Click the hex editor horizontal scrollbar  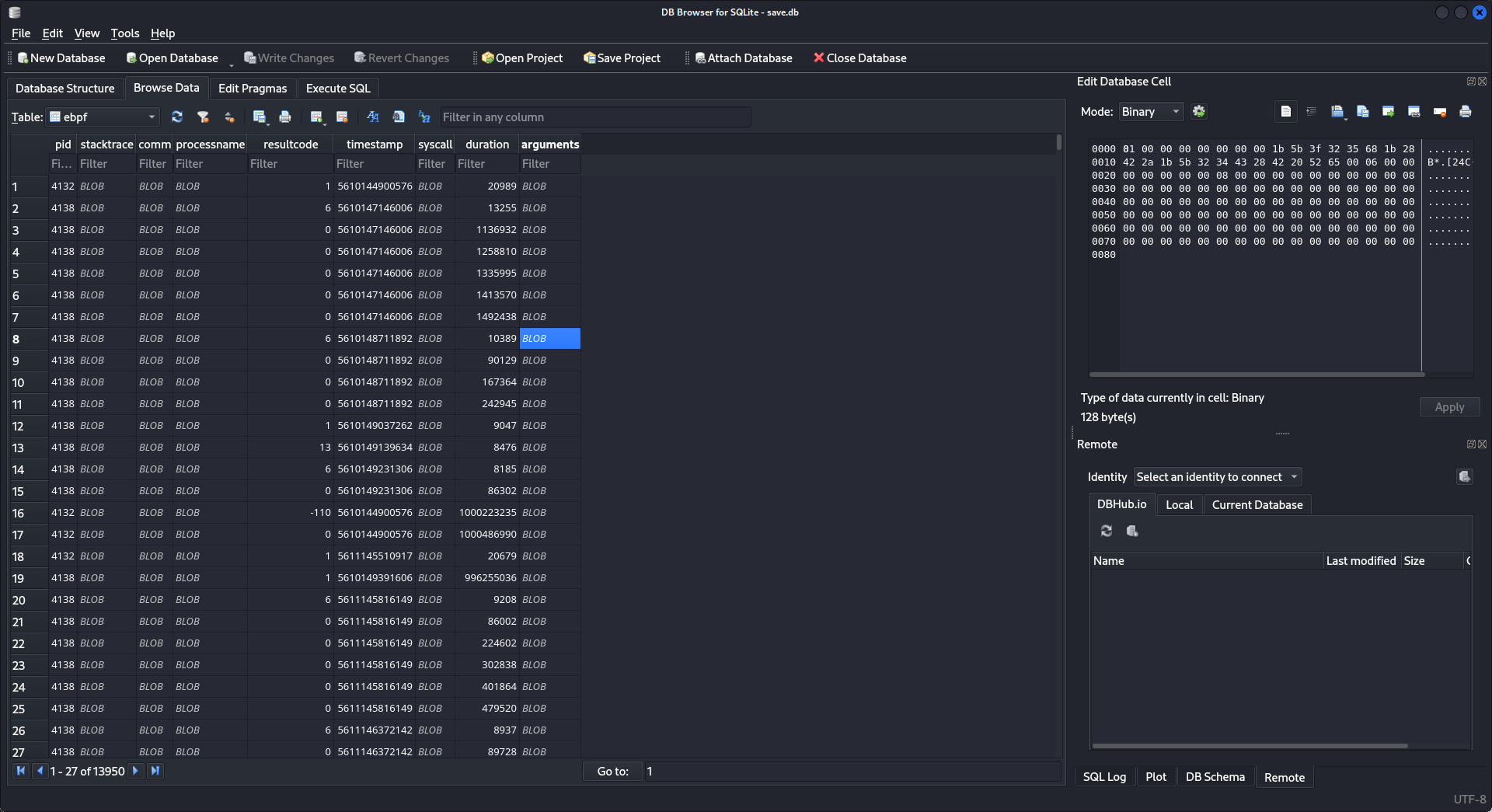tap(1256, 374)
